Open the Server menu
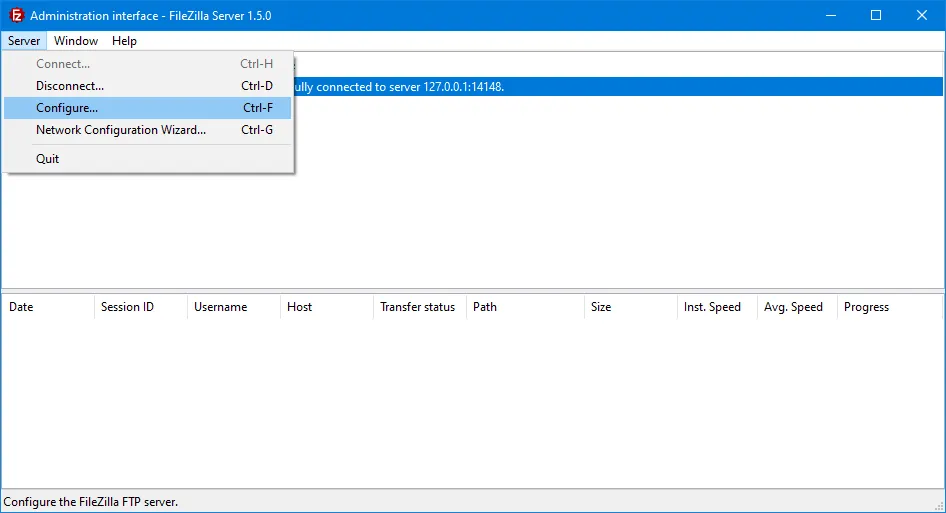The width and height of the screenshot is (946, 513). click(24, 40)
